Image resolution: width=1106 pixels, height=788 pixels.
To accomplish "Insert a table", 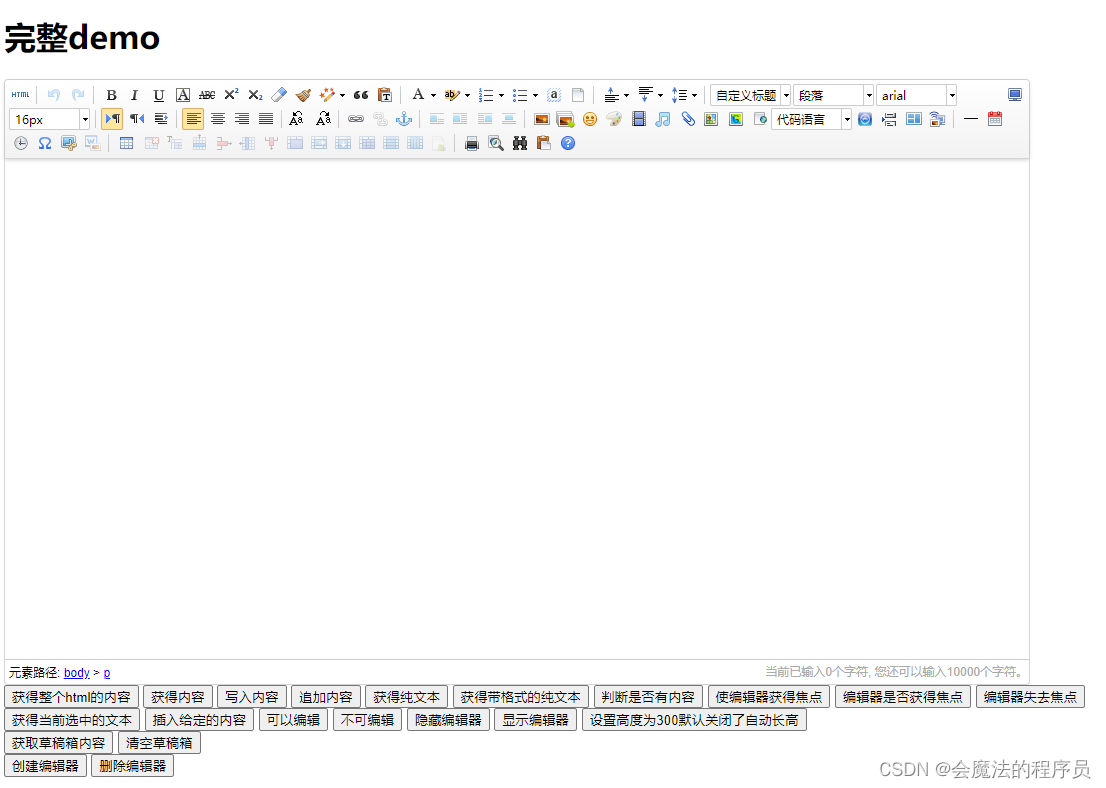I will click(x=126, y=143).
